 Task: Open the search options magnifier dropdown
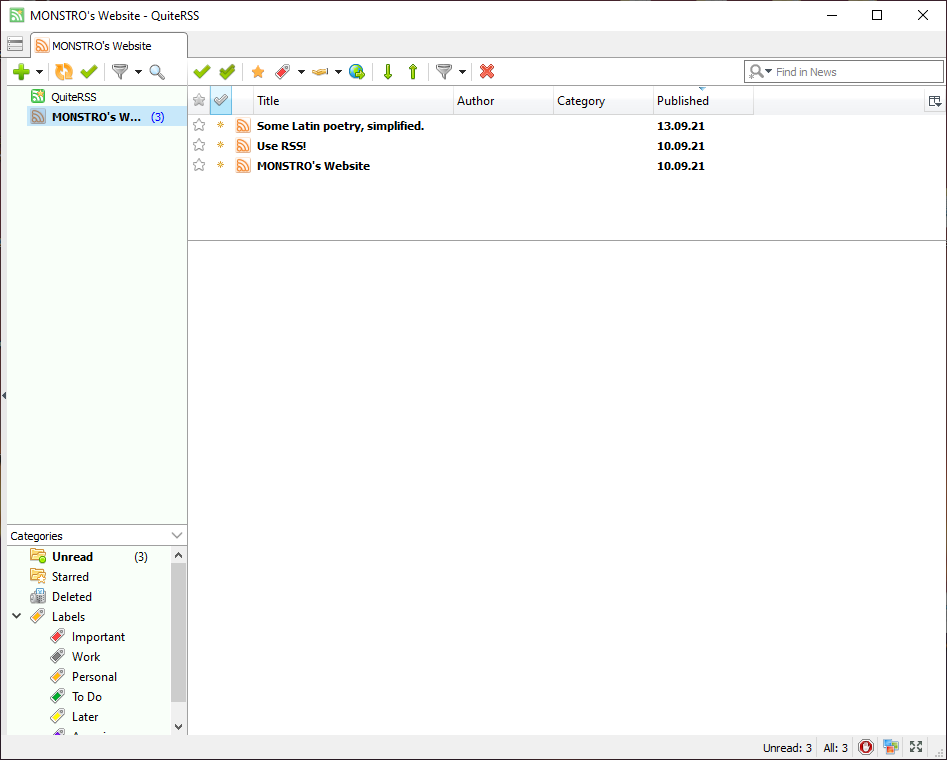pos(760,72)
